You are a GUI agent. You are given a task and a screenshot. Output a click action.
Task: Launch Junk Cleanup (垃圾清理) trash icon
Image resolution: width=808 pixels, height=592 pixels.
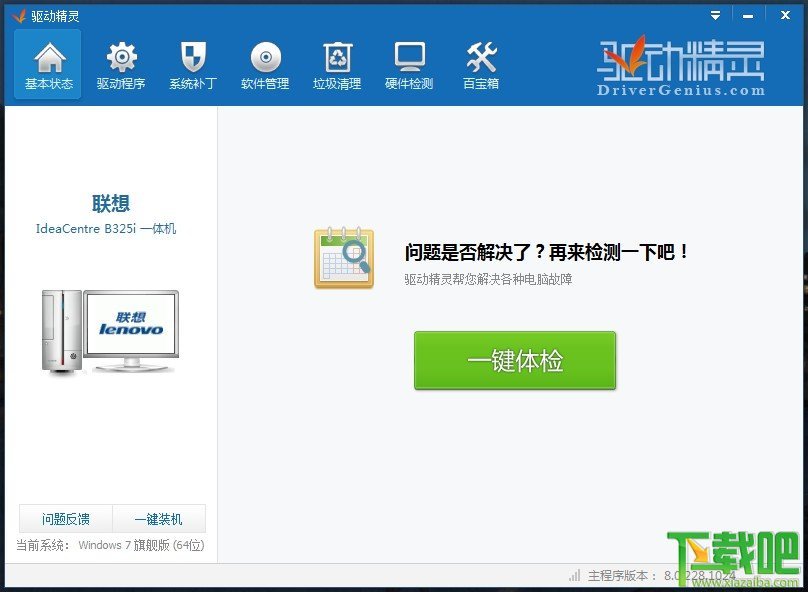pos(337,62)
